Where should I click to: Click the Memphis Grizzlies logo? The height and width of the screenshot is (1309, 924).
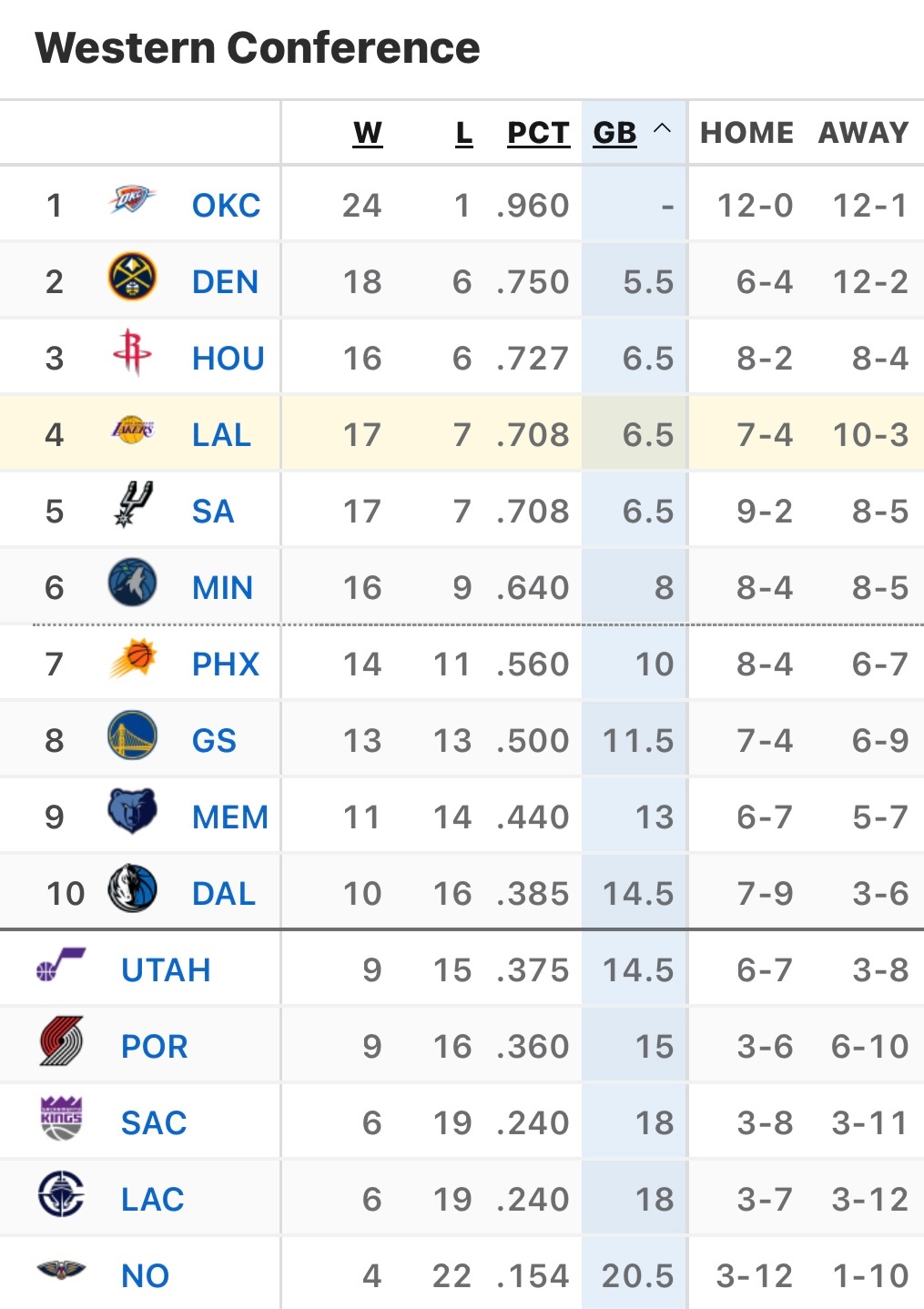(132, 812)
